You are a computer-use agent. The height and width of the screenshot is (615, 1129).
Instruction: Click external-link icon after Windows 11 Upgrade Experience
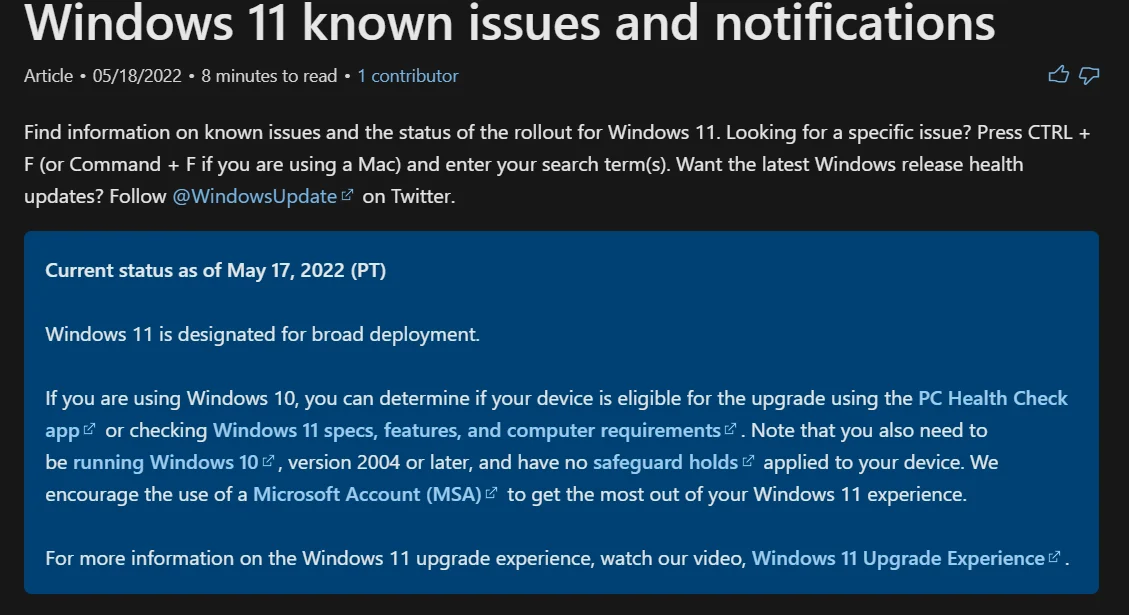coord(1054,558)
